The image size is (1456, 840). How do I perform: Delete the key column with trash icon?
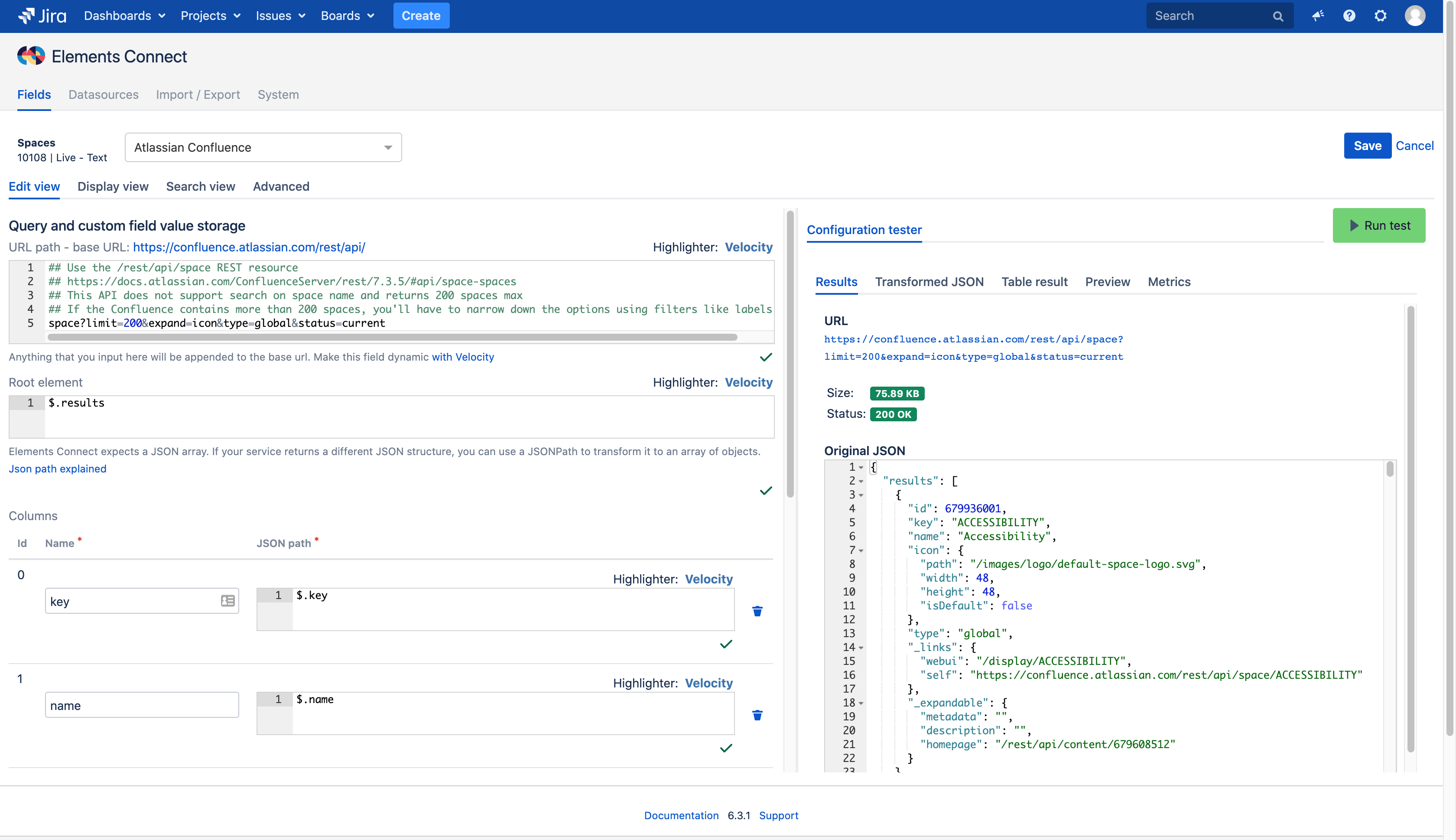click(757, 611)
